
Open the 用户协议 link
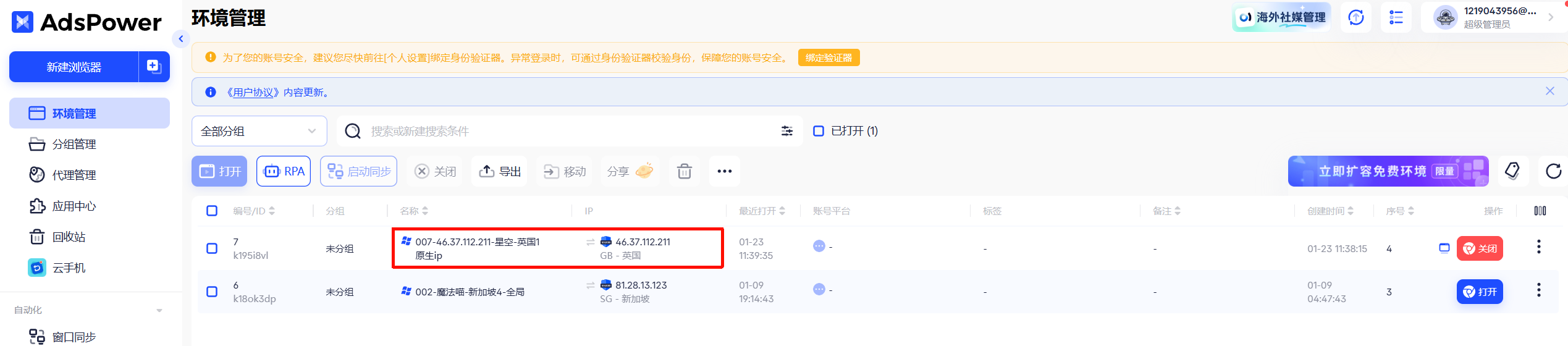pos(253,92)
